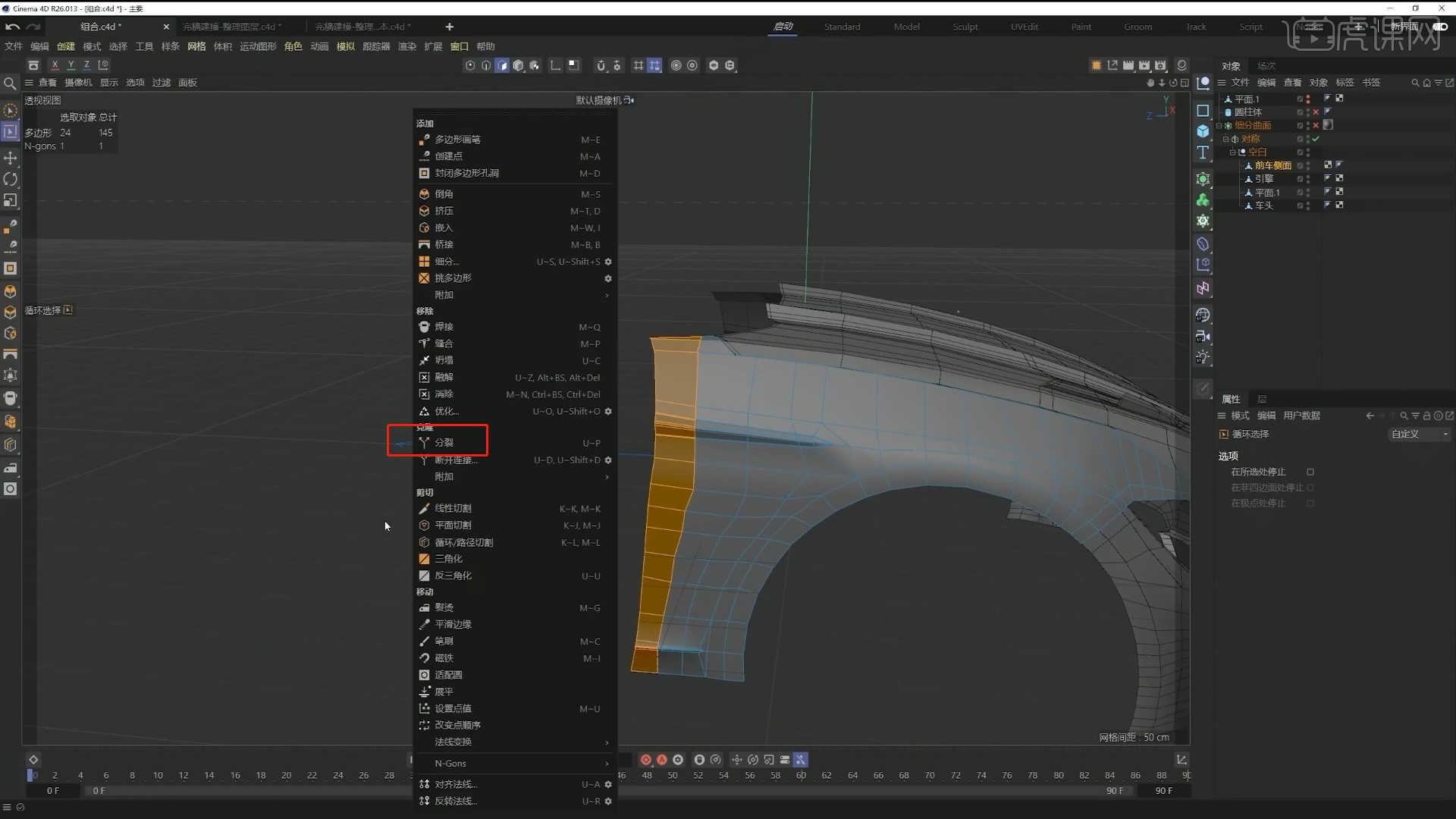Click Undo arrow in top-left toolbar

pos(12,27)
